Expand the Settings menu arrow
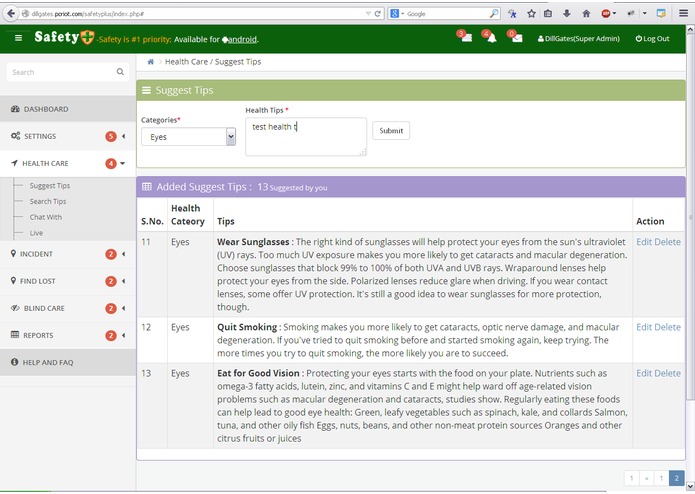Image resolution: width=695 pixels, height=494 pixels. [x=124, y=136]
